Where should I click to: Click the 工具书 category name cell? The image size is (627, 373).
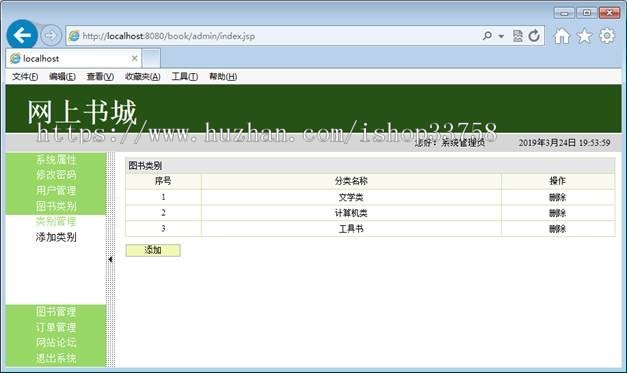click(351, 229)
